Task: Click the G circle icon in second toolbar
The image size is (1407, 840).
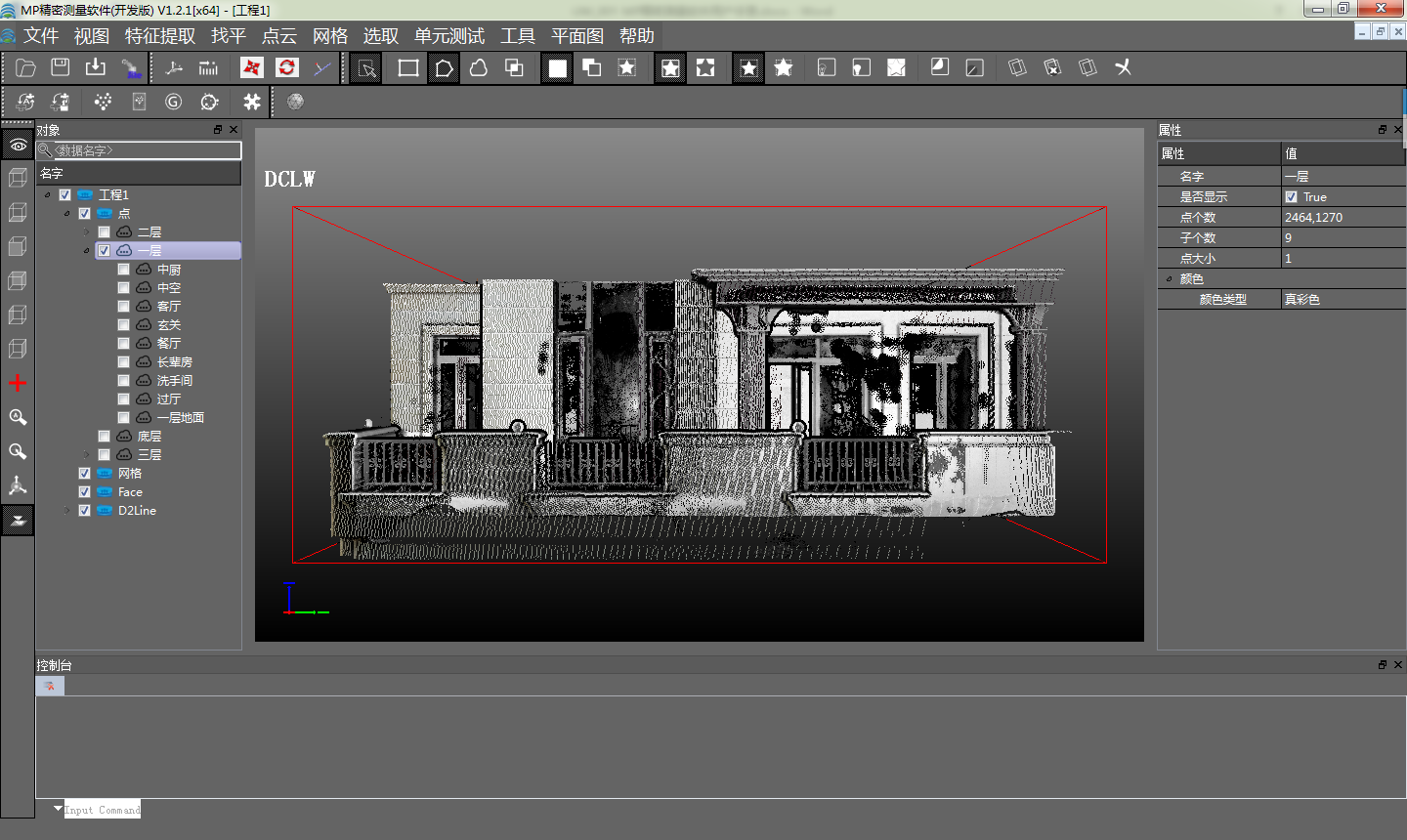Action: pos(174,102)
